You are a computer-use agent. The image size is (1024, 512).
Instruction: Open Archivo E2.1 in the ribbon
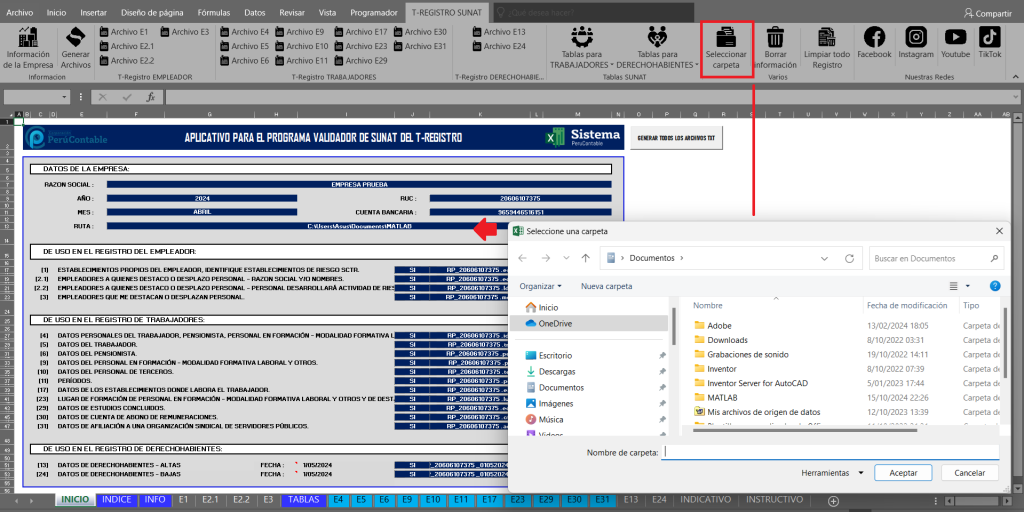127,46
